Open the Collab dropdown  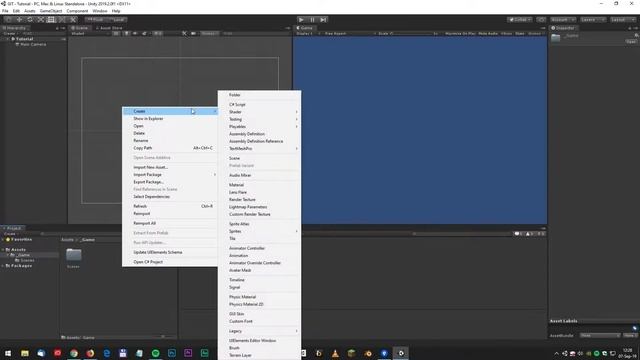click(x=520, y=20)
